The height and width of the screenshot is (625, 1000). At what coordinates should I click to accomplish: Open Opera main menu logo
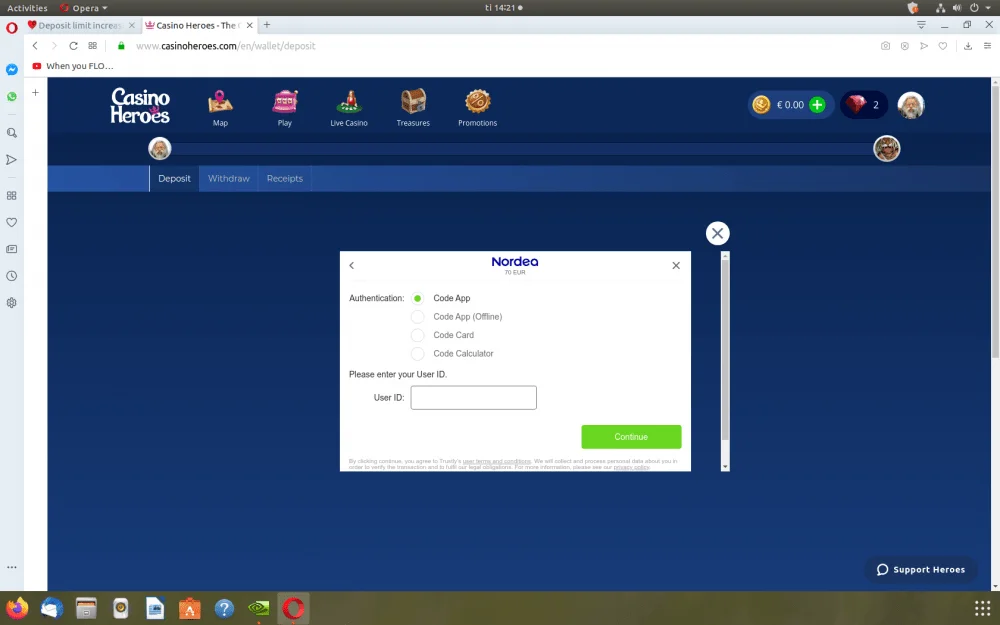pyautogui.click(x=11, y=27)
